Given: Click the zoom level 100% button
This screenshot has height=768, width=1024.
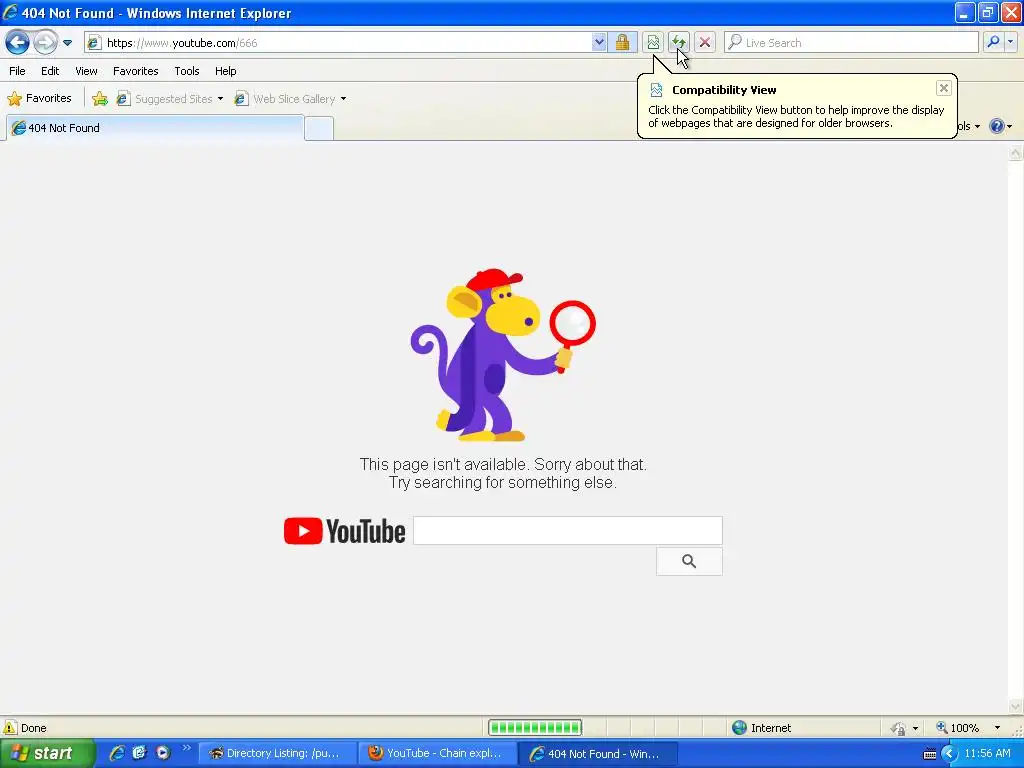Looking at the screenshot, I should 958,728.
